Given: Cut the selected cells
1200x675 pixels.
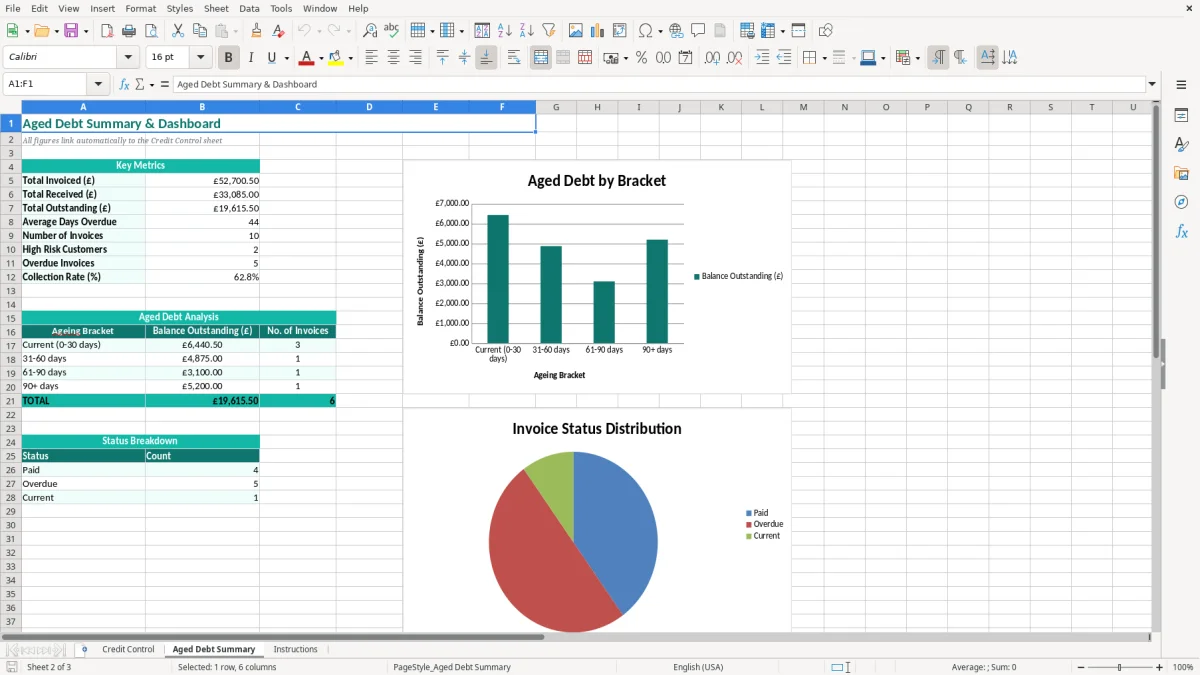Looking at the screenshot, I should (x=177, y=31).
